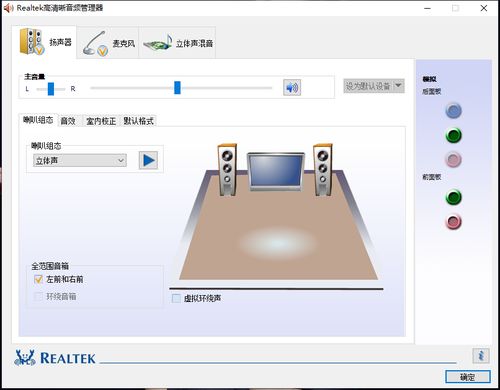Toggle the 环绕音箱 checkbox
Viewport: 500px width, 390px height.
pos(38,296)
